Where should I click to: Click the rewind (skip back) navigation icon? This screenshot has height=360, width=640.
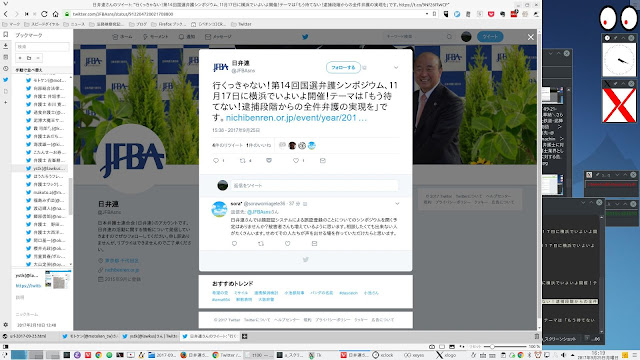click(27, 14)
